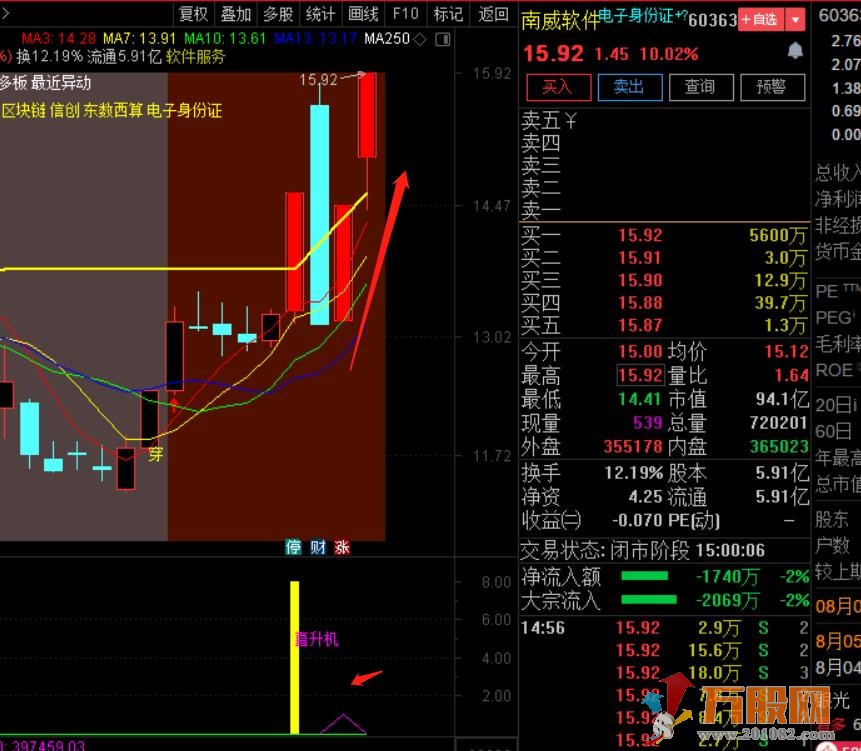Click the 卖出 sell button

pyautogui.click(x=629, y=87)
